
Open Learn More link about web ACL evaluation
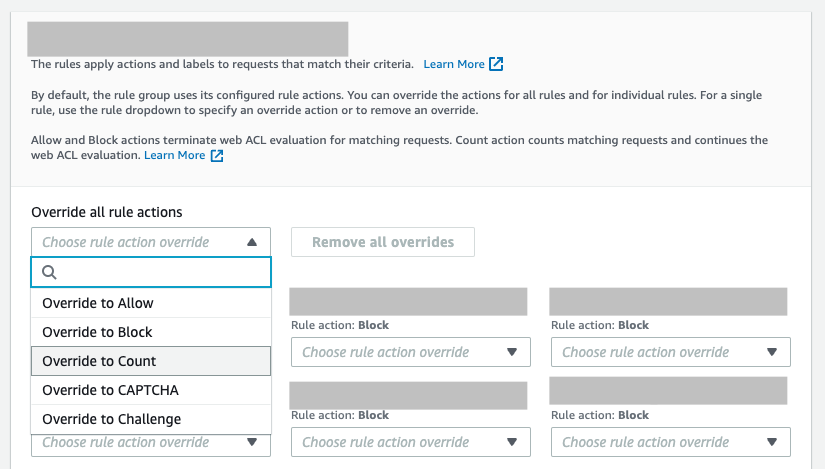click(174, 156)
